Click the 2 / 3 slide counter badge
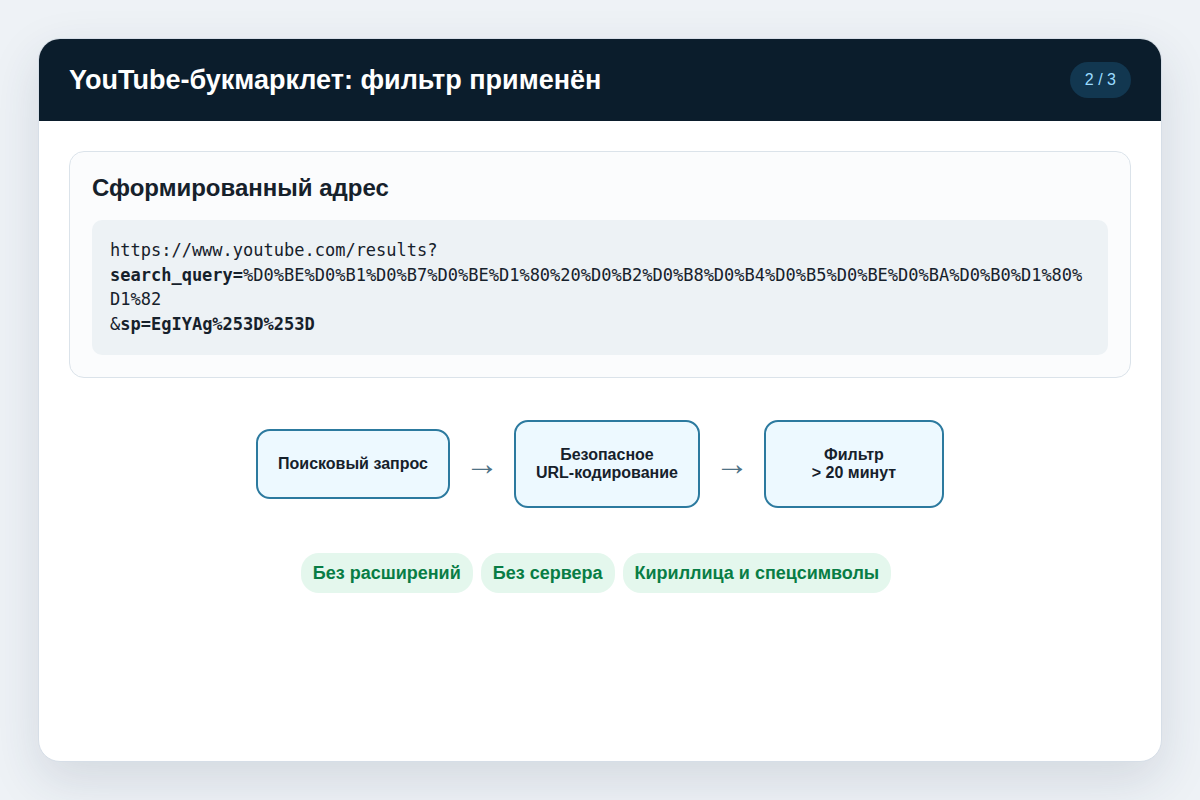 (x=1100, y=80)
